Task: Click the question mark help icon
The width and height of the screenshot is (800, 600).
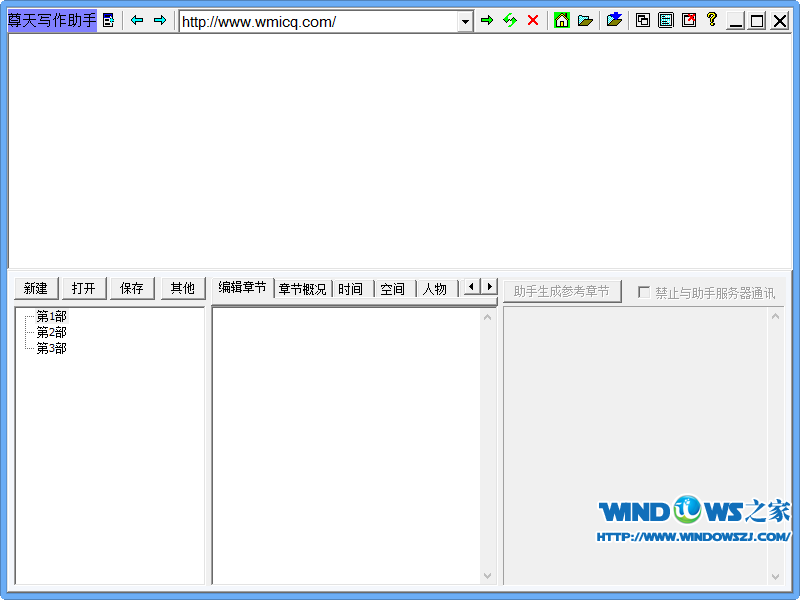Action: coord(712,19)
